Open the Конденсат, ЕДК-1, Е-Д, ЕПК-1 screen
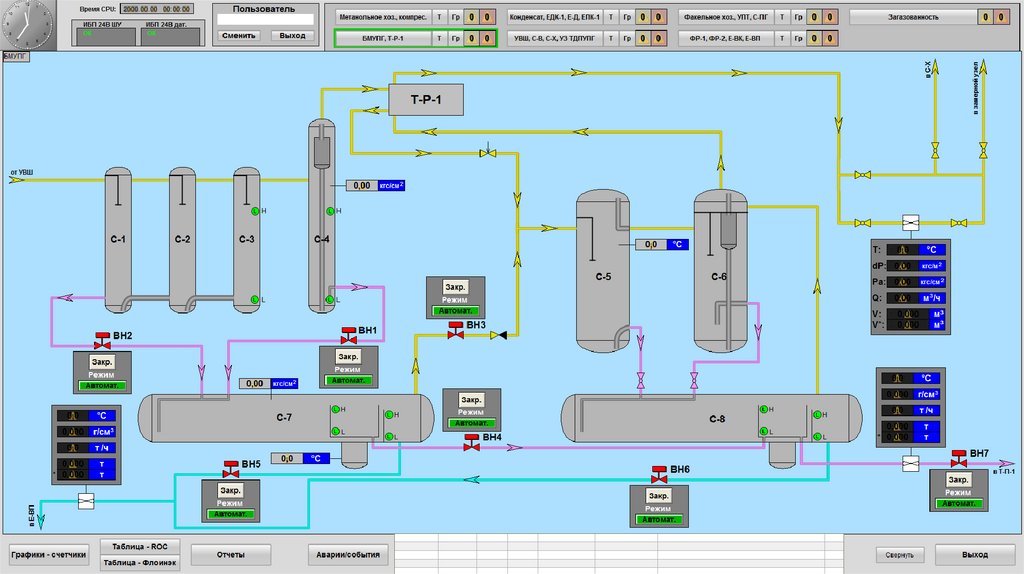1024x574 pixels. 555,17
